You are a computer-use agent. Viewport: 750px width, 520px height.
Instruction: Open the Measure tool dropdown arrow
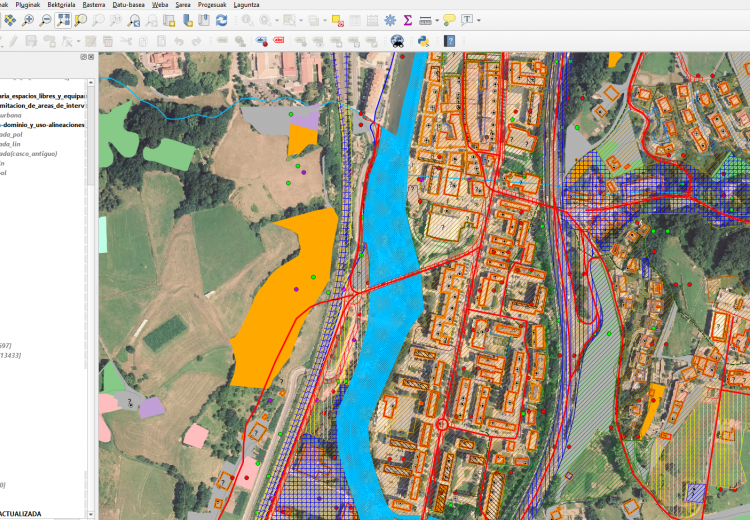[x=437, y=20]
